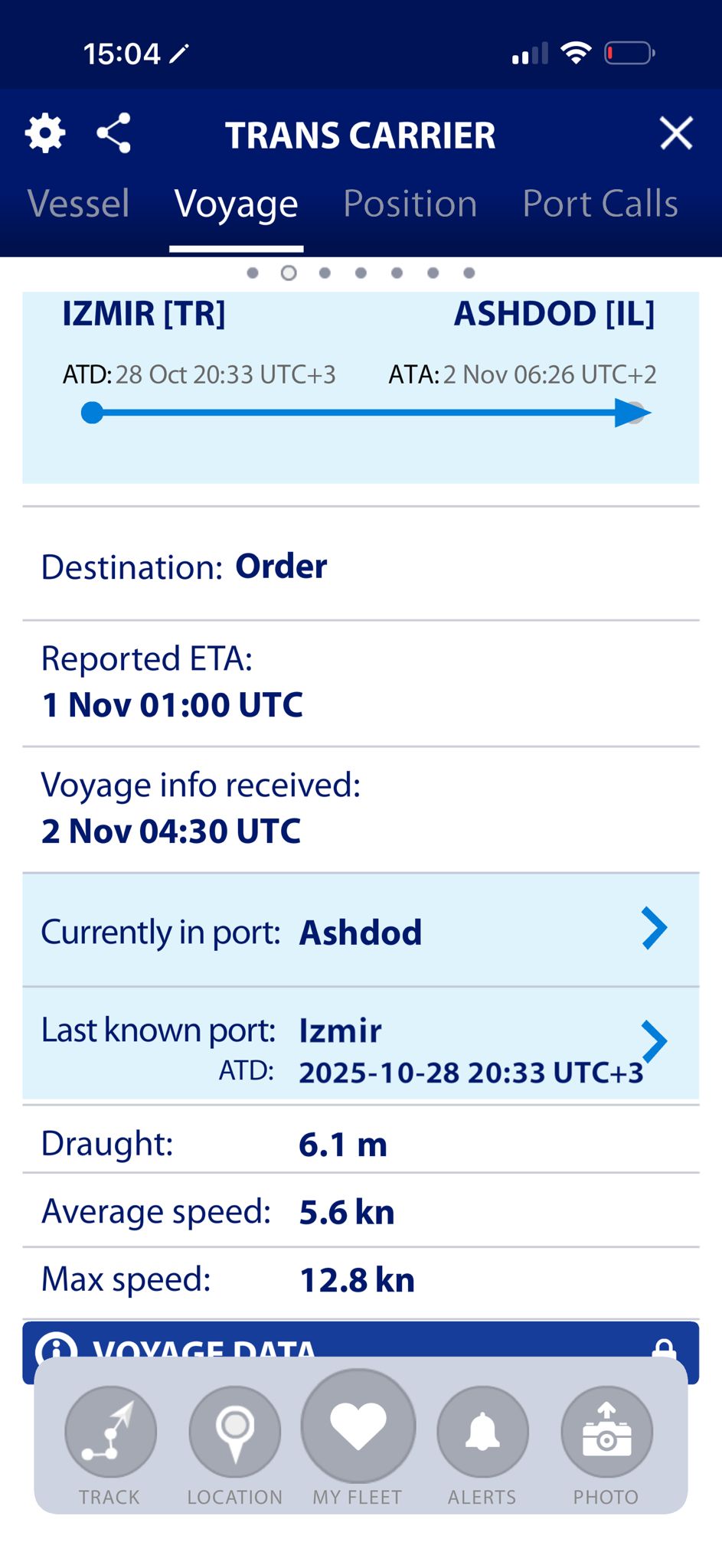The height and width of the screenshot is (1568, 722).
Task: Expand Last known port Izmir chevron
Action: 654,1041
